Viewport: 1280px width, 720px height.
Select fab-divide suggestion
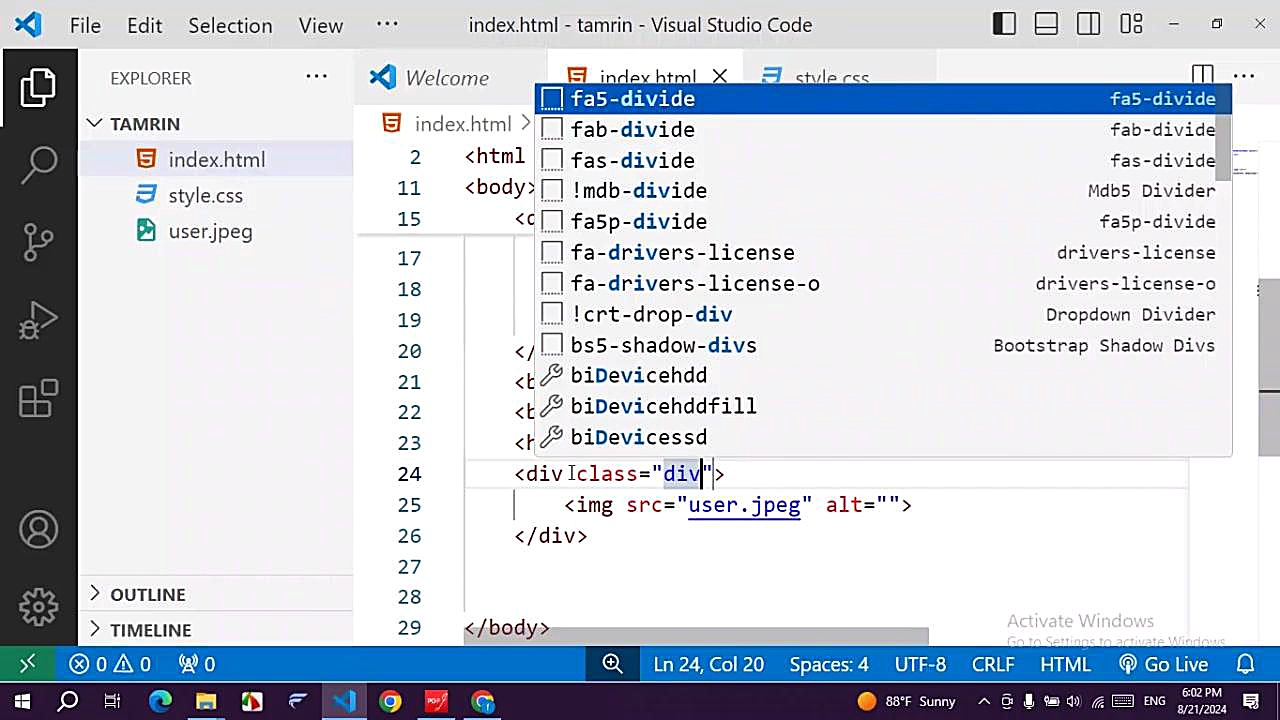click(877, 130)
